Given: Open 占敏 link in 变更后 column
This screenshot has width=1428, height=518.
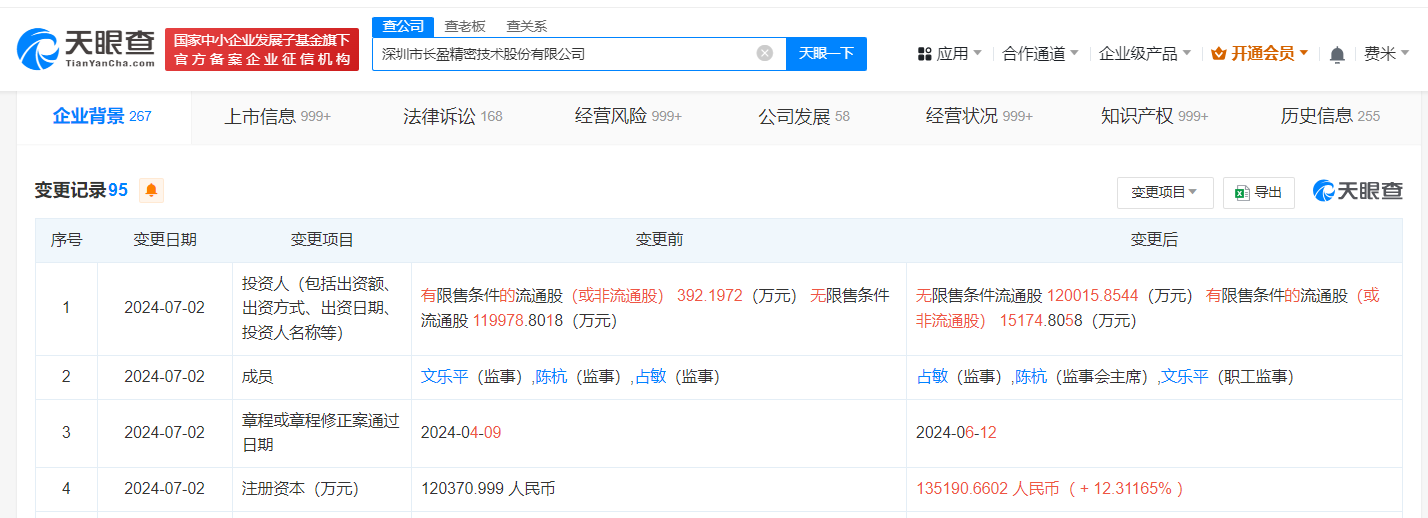Looking at the screenshot, I should (x=932, y=377).
